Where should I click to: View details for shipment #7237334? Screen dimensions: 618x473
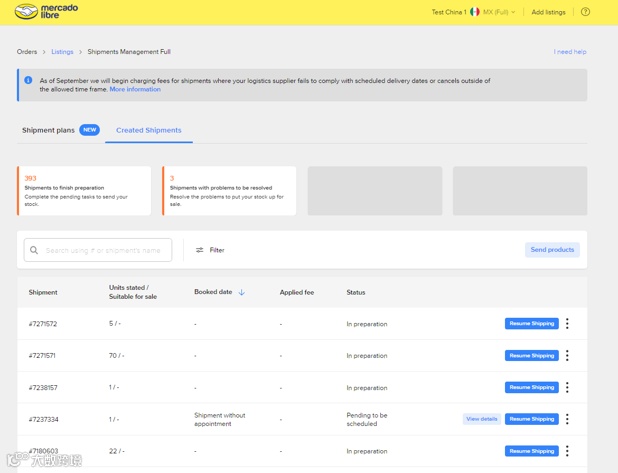click(482, 419)
